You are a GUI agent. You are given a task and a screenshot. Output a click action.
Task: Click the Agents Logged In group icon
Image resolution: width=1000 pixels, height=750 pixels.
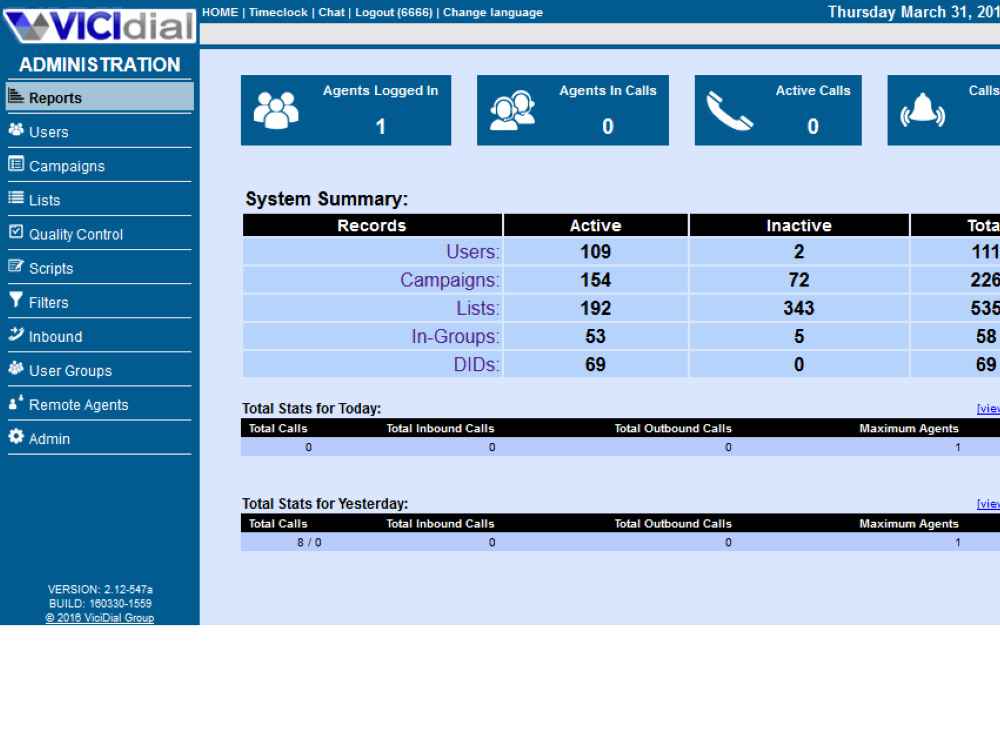pos(276,110)
